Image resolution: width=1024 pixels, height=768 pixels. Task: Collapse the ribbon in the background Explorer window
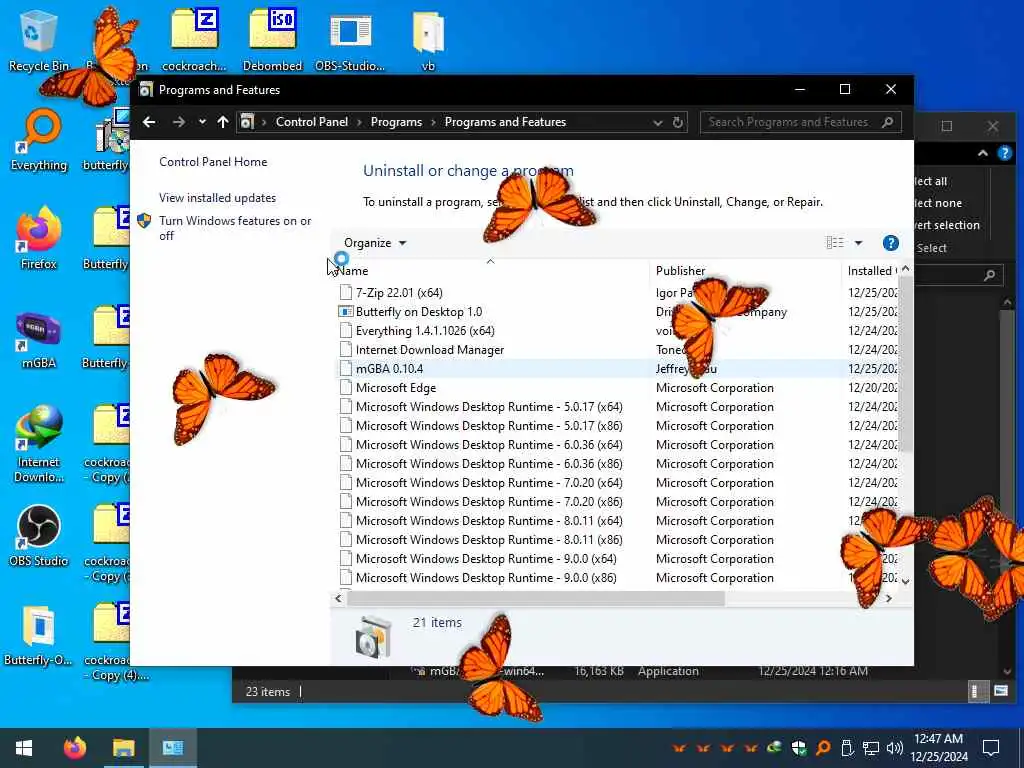pyautogui.click(x=983, y=153)
